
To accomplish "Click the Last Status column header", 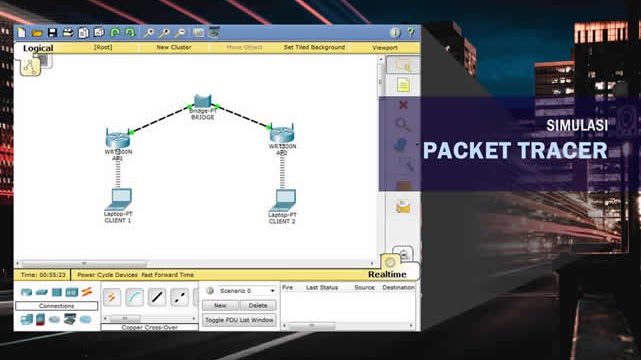I will [x=322, y=288].
